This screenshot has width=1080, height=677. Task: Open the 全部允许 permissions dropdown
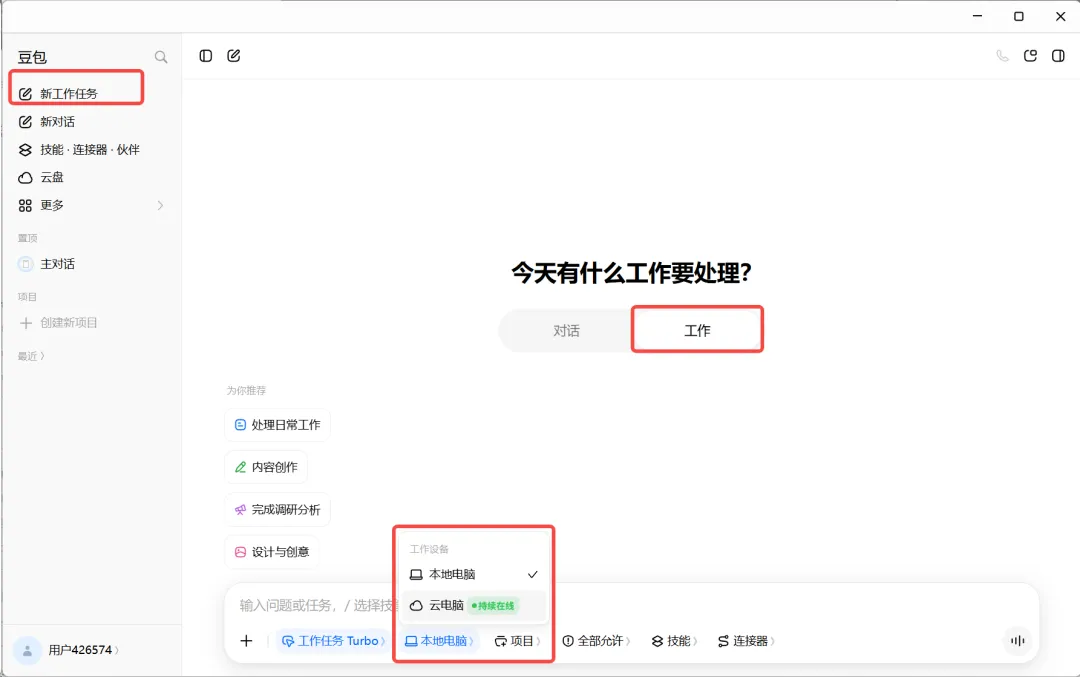(596, 641)
